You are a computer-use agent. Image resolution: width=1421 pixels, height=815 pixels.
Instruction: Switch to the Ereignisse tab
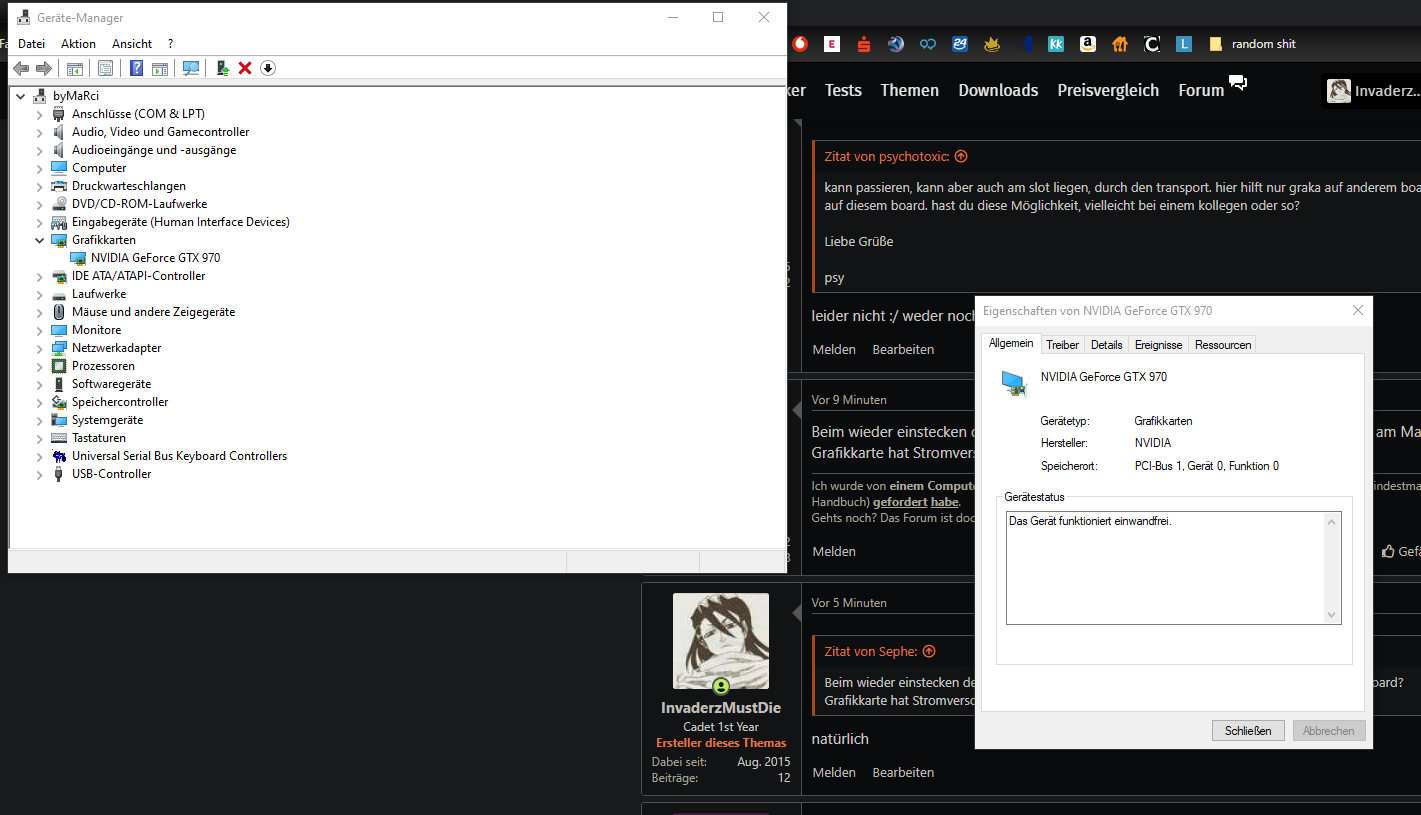click(1158, 344)
